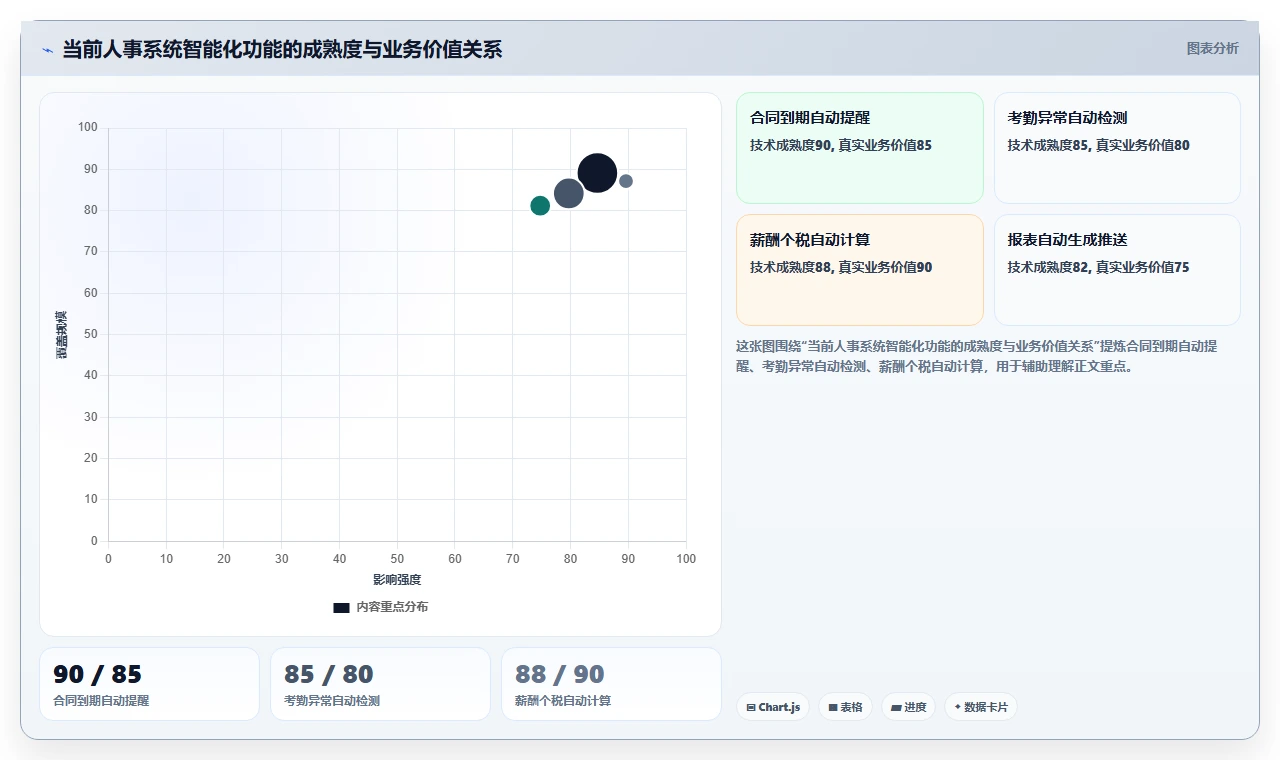Click the icon in the 表格 tag
The width and height of the screenshot is (1280, 760).
pos(833,707)
